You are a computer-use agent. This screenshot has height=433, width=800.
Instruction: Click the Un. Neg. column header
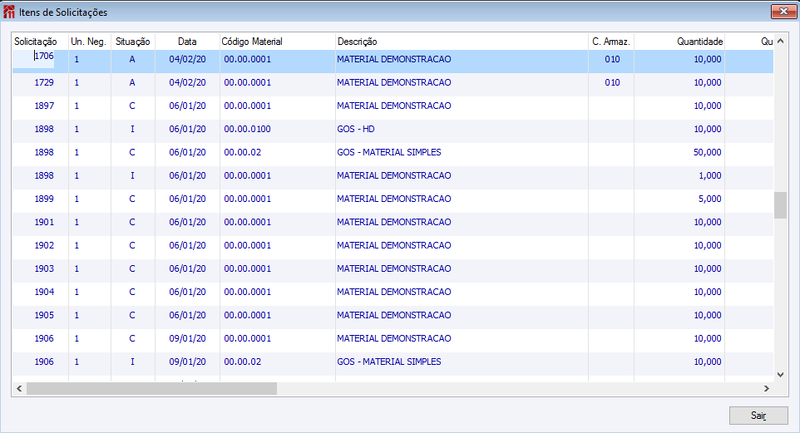[x=88, y=41]
